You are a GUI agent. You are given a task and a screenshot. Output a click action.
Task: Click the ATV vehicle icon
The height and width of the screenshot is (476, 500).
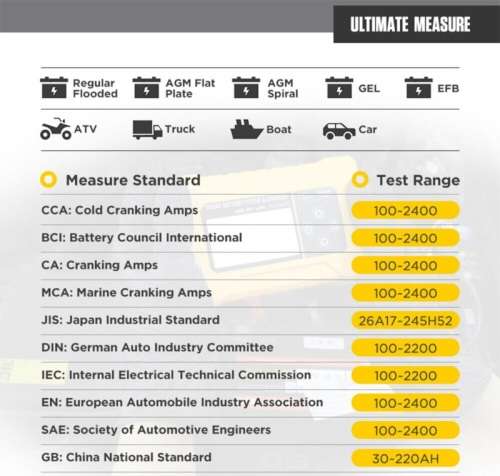coord(56,129)
